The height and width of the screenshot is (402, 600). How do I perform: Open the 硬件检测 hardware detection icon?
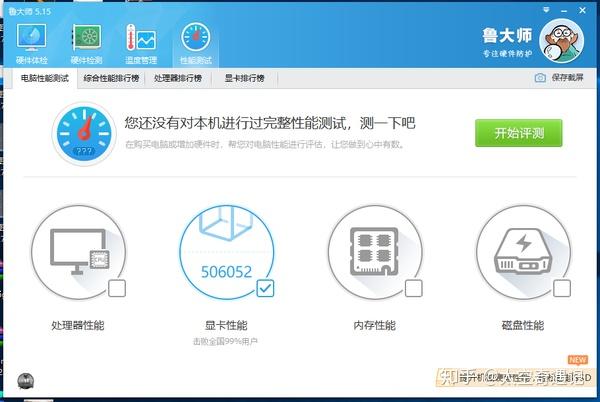point(86,44)
